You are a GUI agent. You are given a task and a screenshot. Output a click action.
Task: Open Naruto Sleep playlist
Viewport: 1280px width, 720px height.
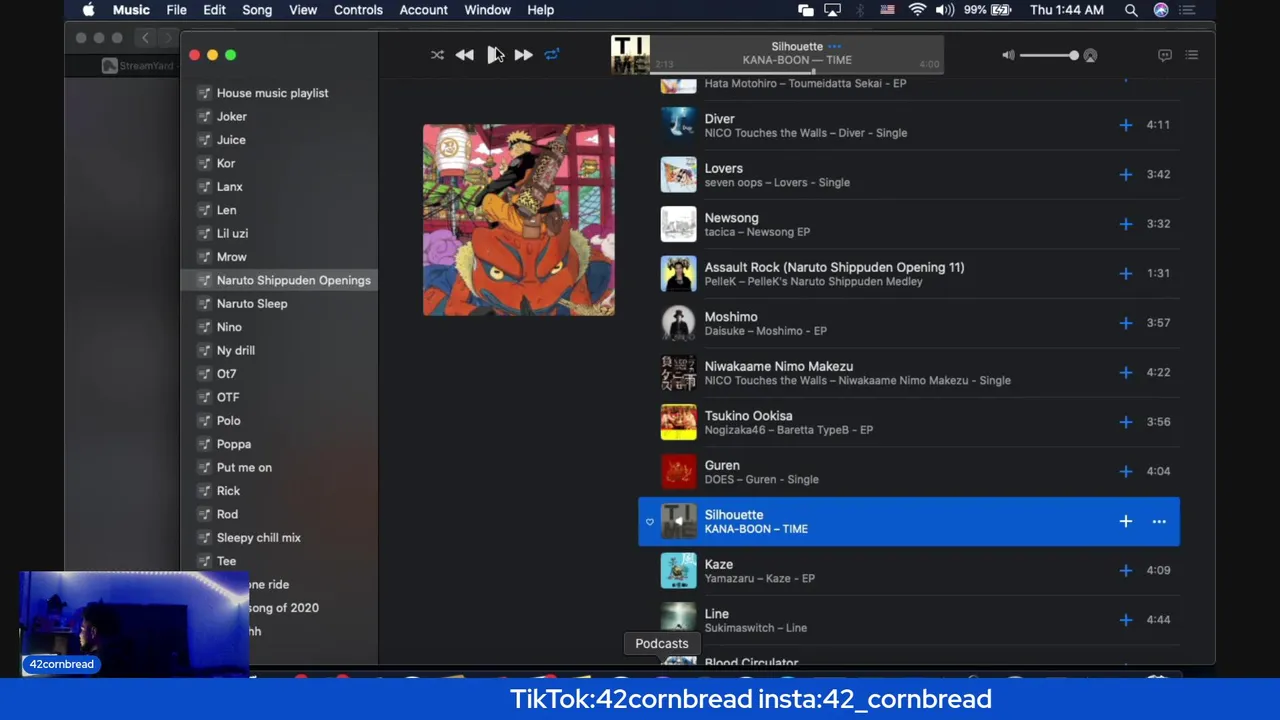280,303
